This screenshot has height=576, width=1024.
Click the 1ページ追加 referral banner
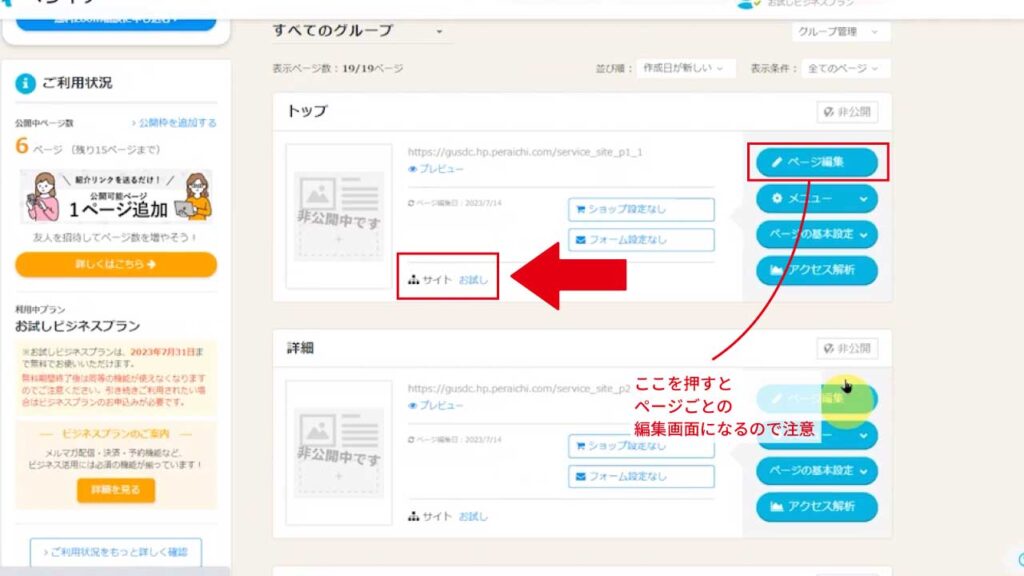tap(116, 197)
